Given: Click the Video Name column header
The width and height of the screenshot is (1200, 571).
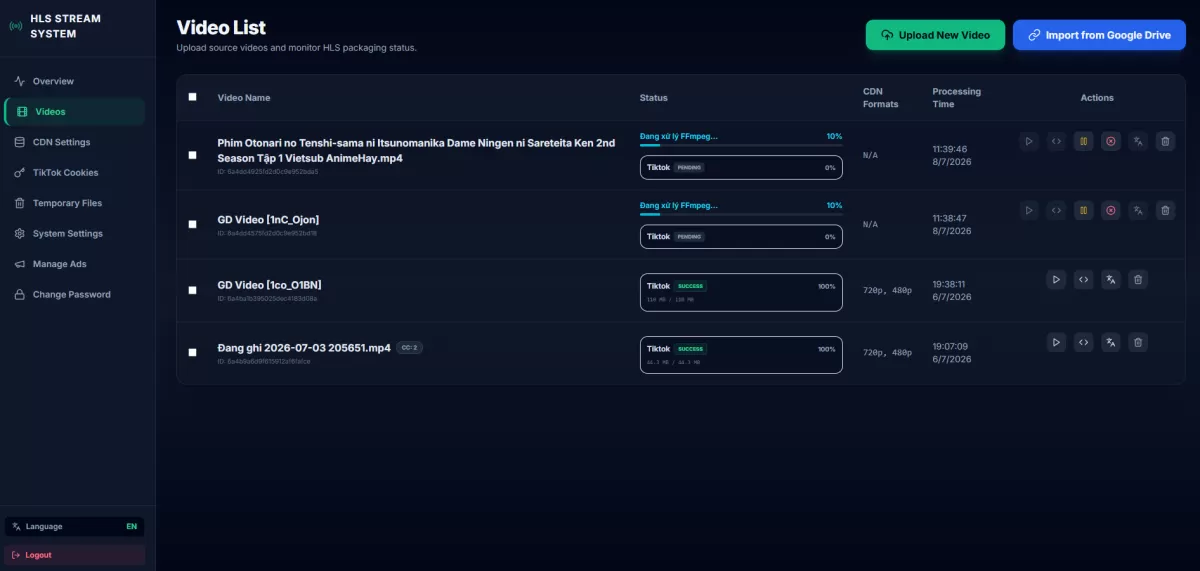Looking at the screenshot, I should tap(244, 98).
